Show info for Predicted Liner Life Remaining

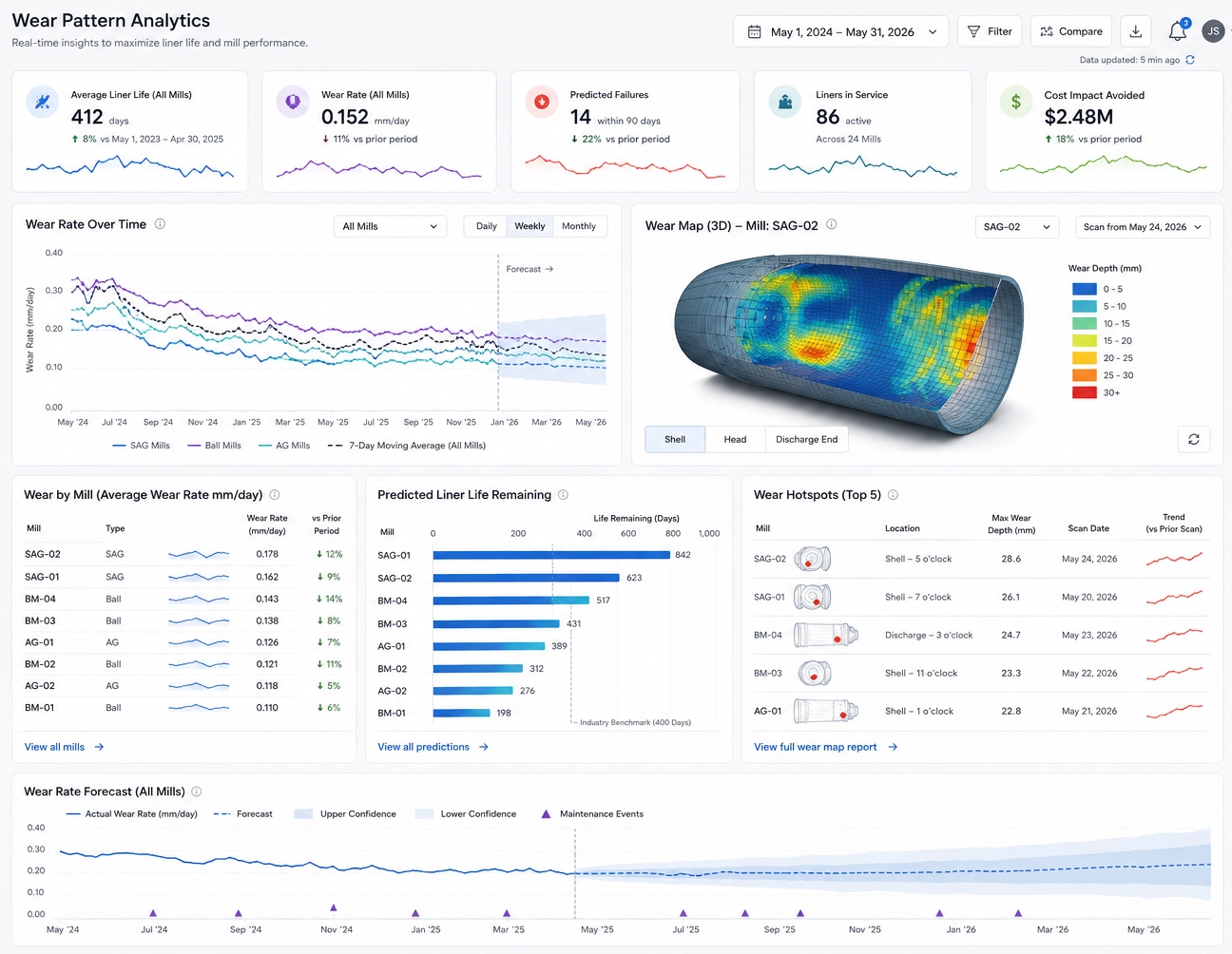[563, 495]
